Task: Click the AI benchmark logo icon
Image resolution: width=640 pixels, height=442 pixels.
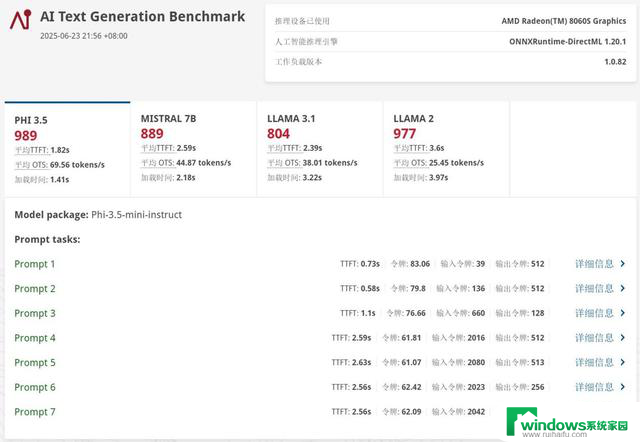Action: 20,19
